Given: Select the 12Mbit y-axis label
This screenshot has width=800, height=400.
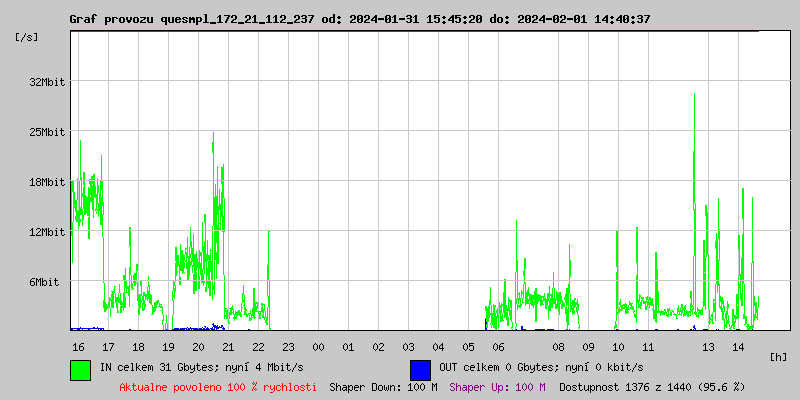Looking at the screenshot, I should click(x=46, y=232).
